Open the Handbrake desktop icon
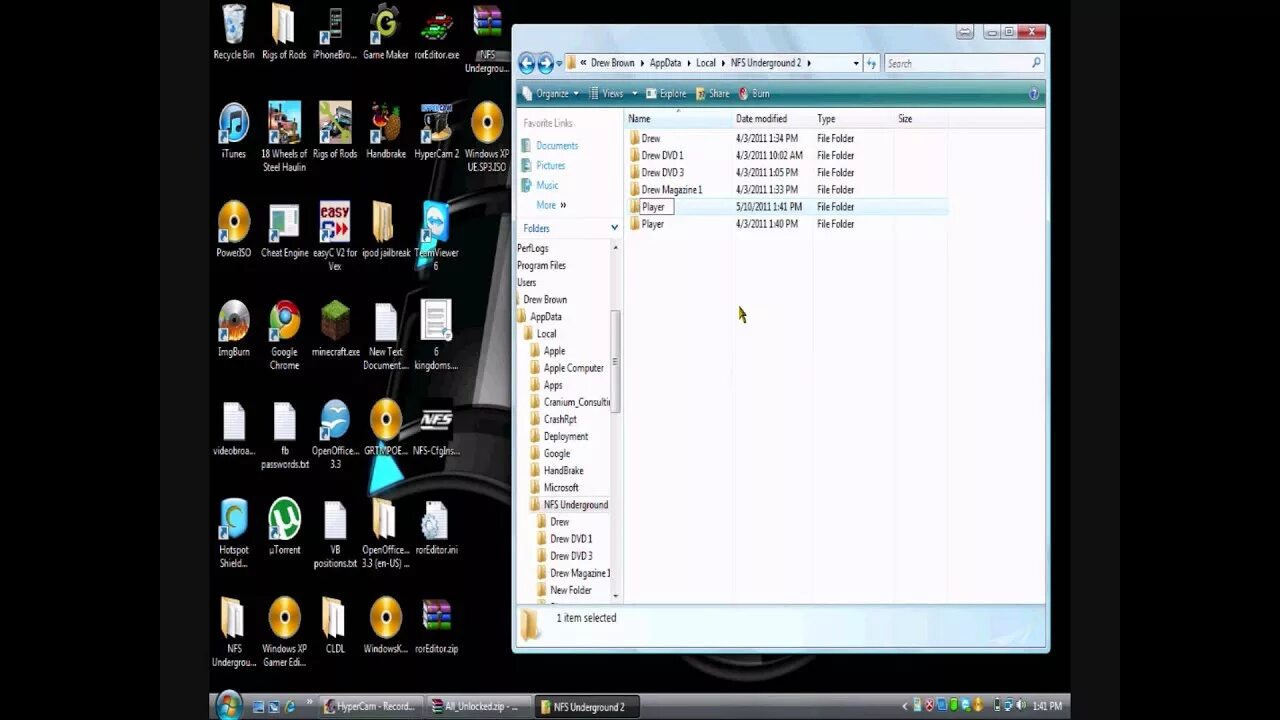Screen dimensions: 1280x720 click(386, 130)
